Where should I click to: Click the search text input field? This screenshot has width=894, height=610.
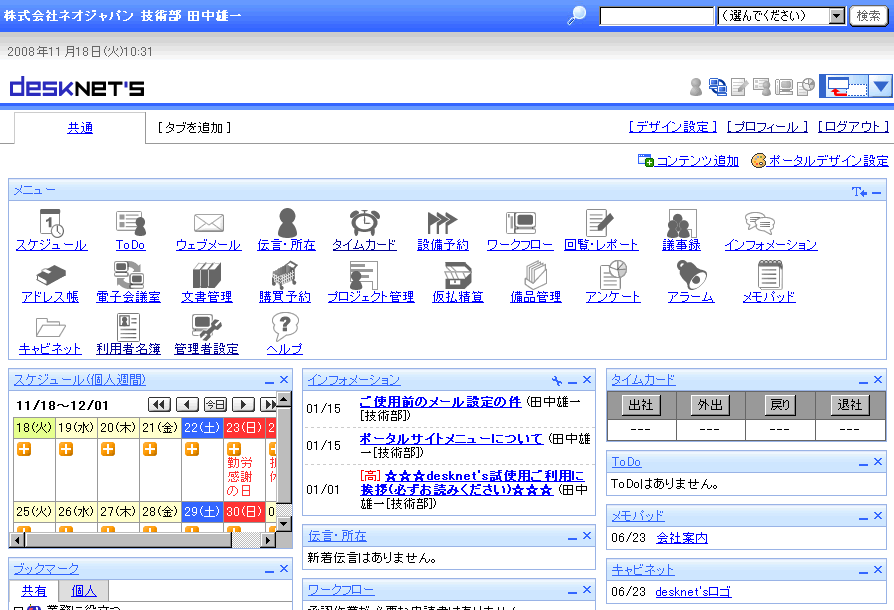click(x=657, y=16)
